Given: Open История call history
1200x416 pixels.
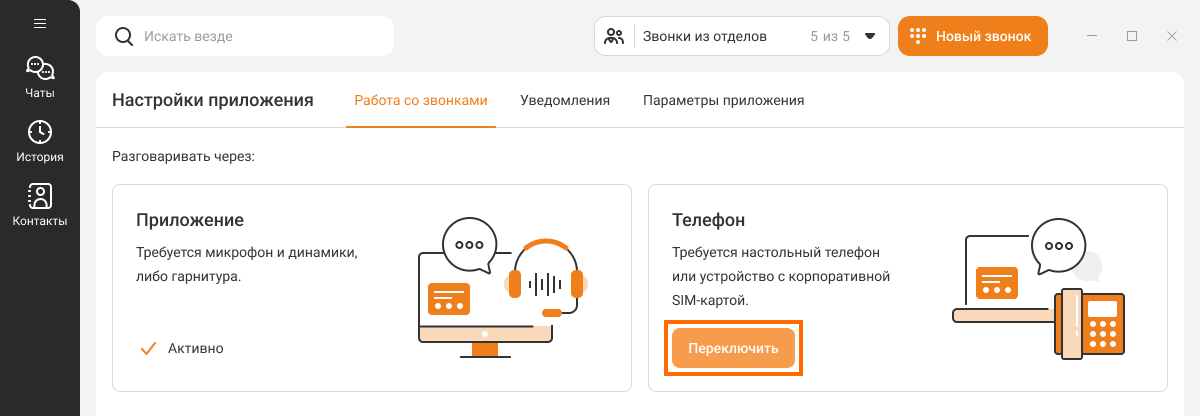Looking at the screenshot, I should (x=40, y=140).
